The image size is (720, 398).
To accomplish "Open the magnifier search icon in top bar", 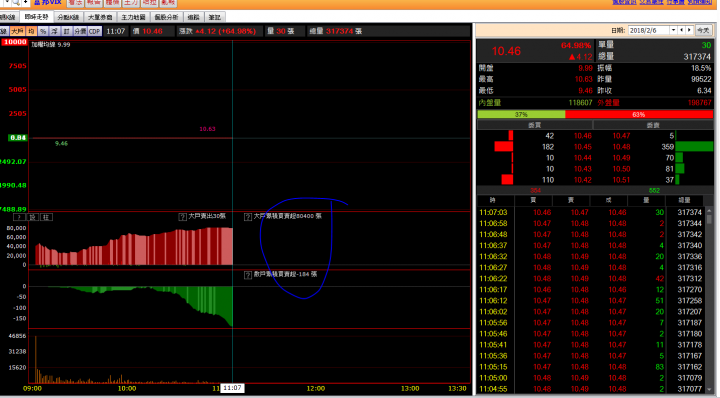I will 16,2.
